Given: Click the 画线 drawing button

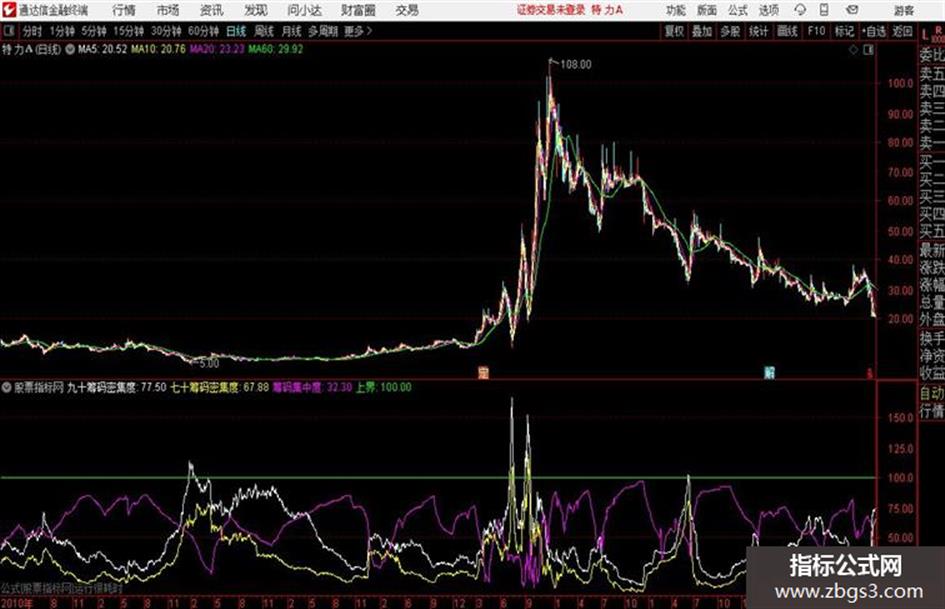Looking at the screenshot, I should (787, 31).
